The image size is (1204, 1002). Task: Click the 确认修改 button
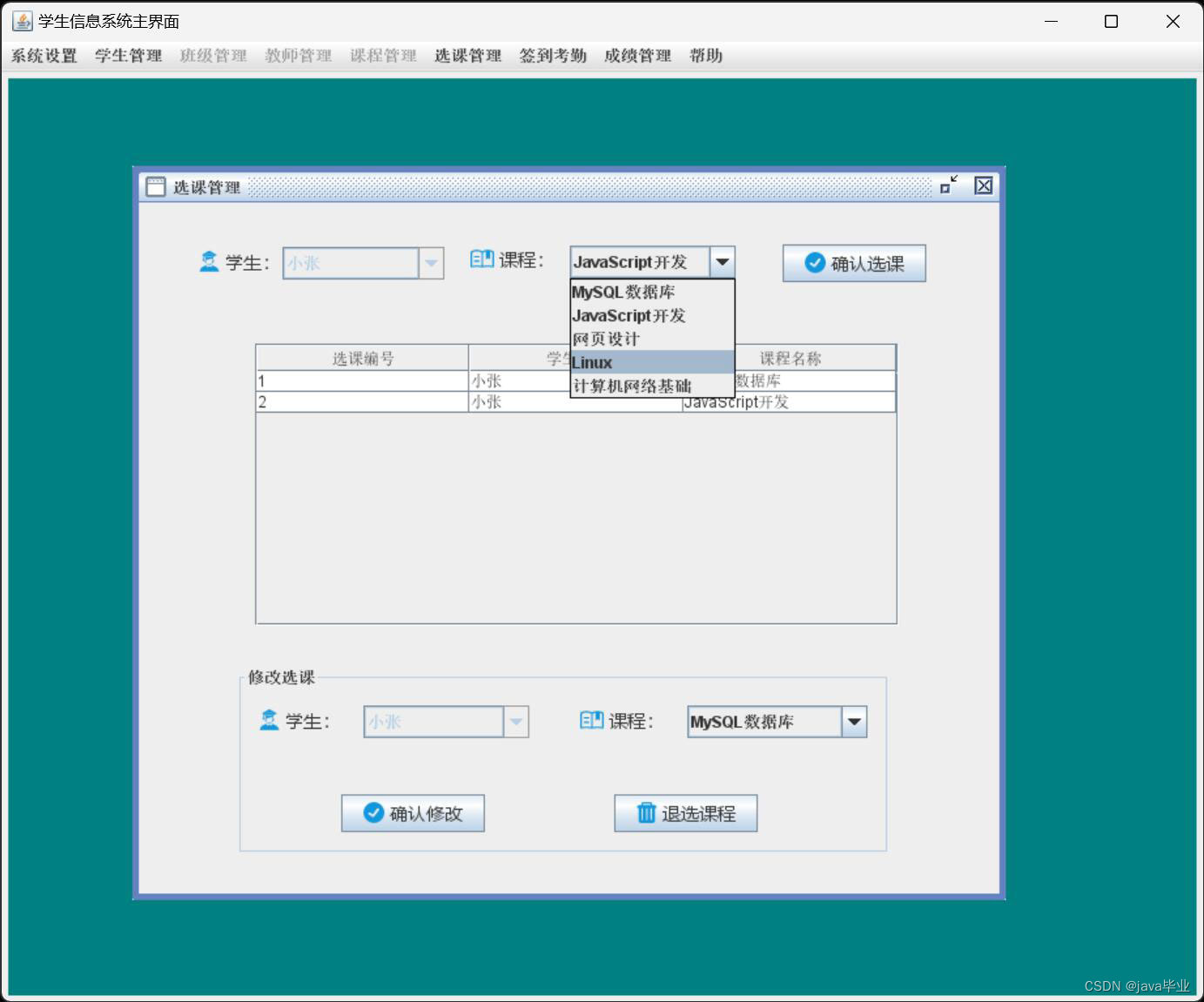click(413, 813)
